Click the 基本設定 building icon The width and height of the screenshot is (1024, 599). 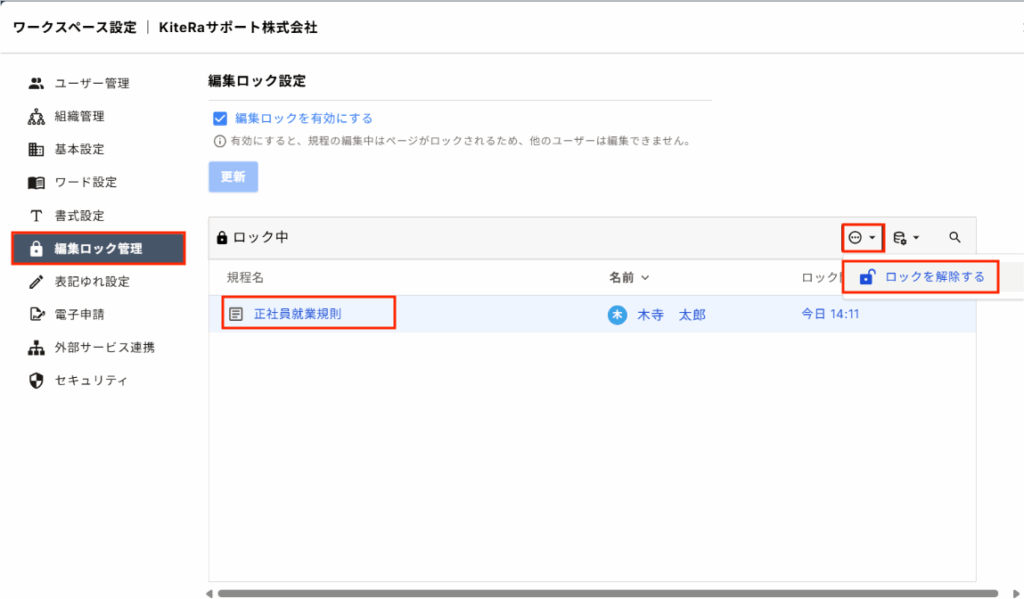(36, 149)
